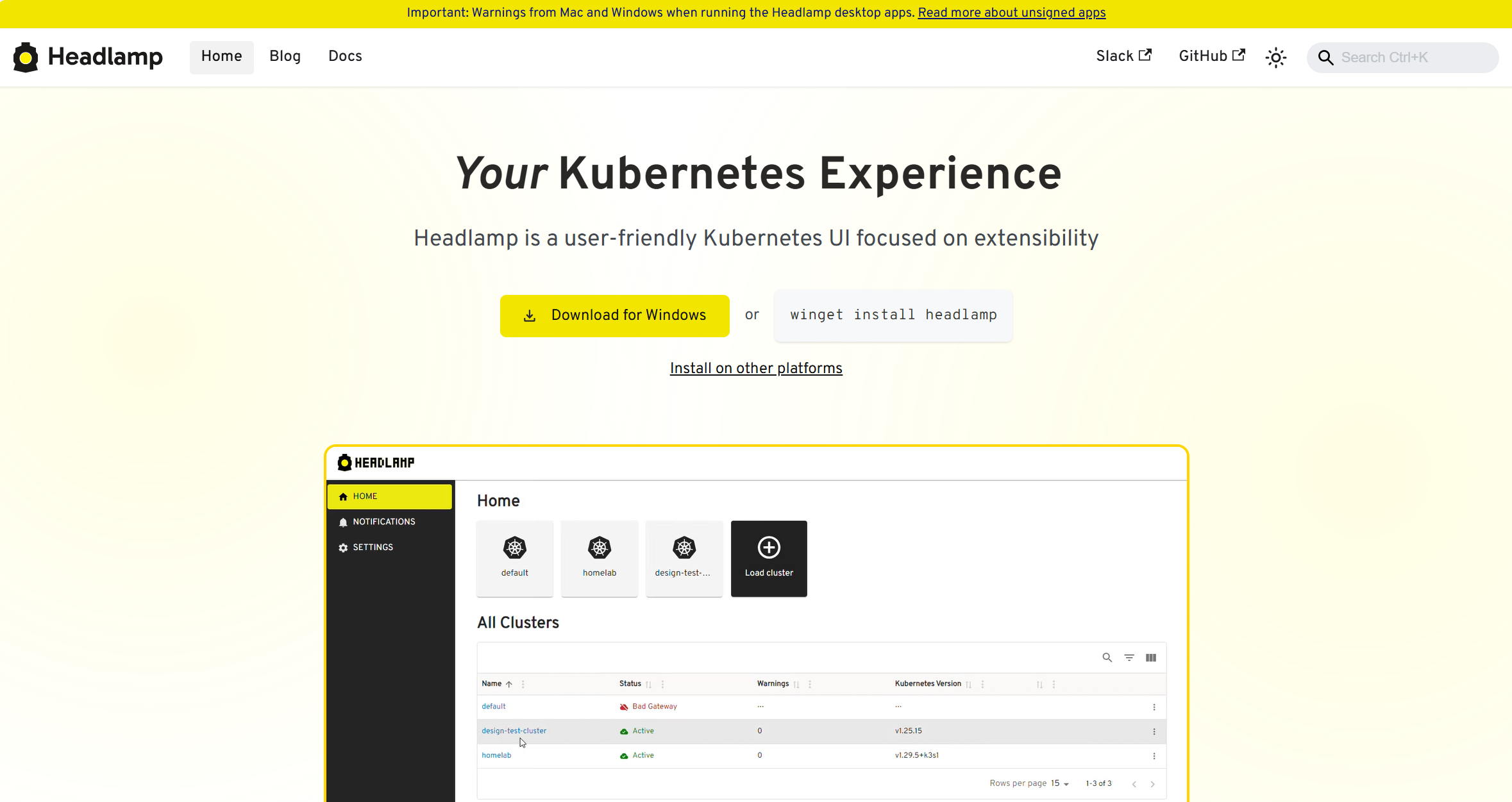Click the v1.25.15 version cell
This screenshot has height=802, width=1512.
[x=909, y=731]
